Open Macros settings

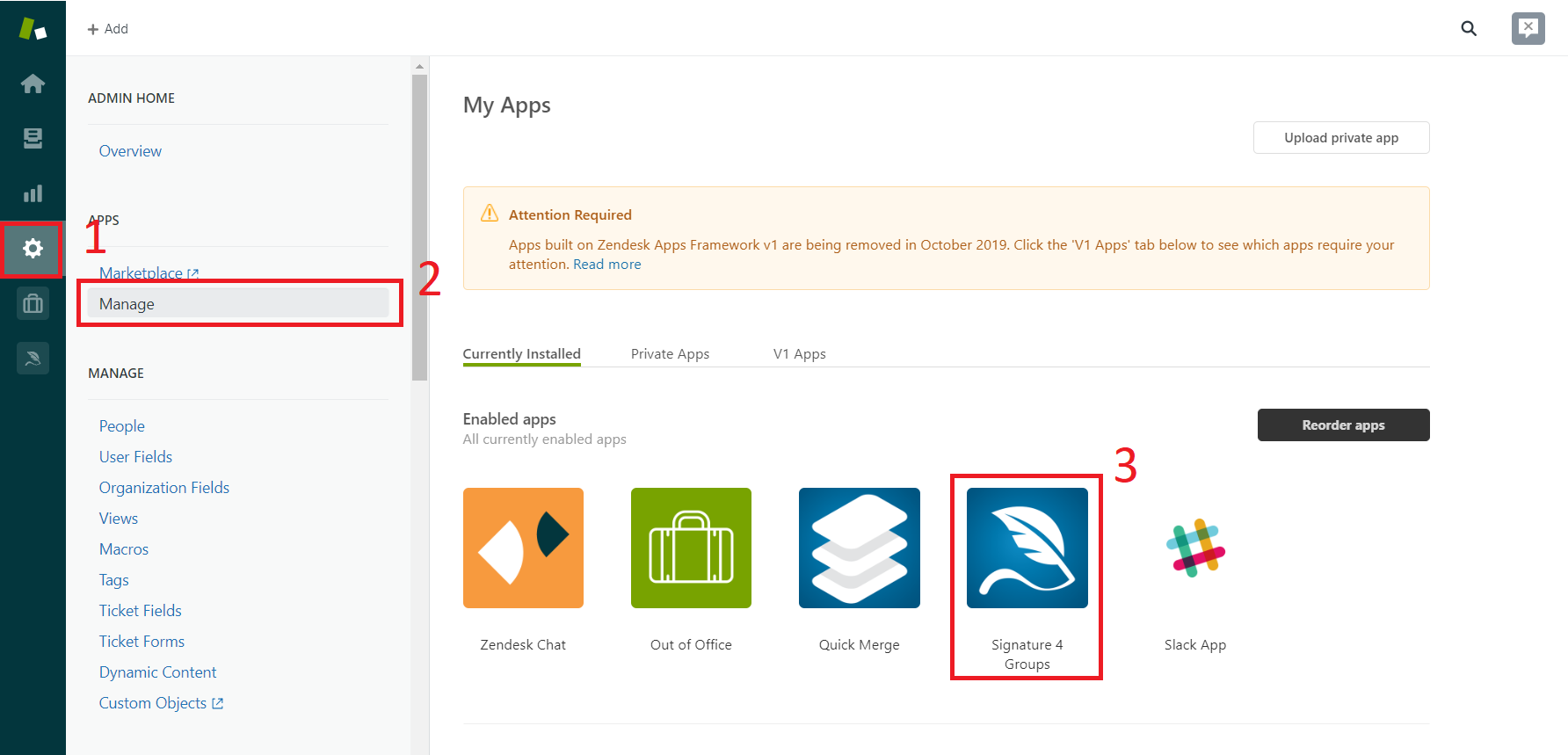click(x=124, y=549)
